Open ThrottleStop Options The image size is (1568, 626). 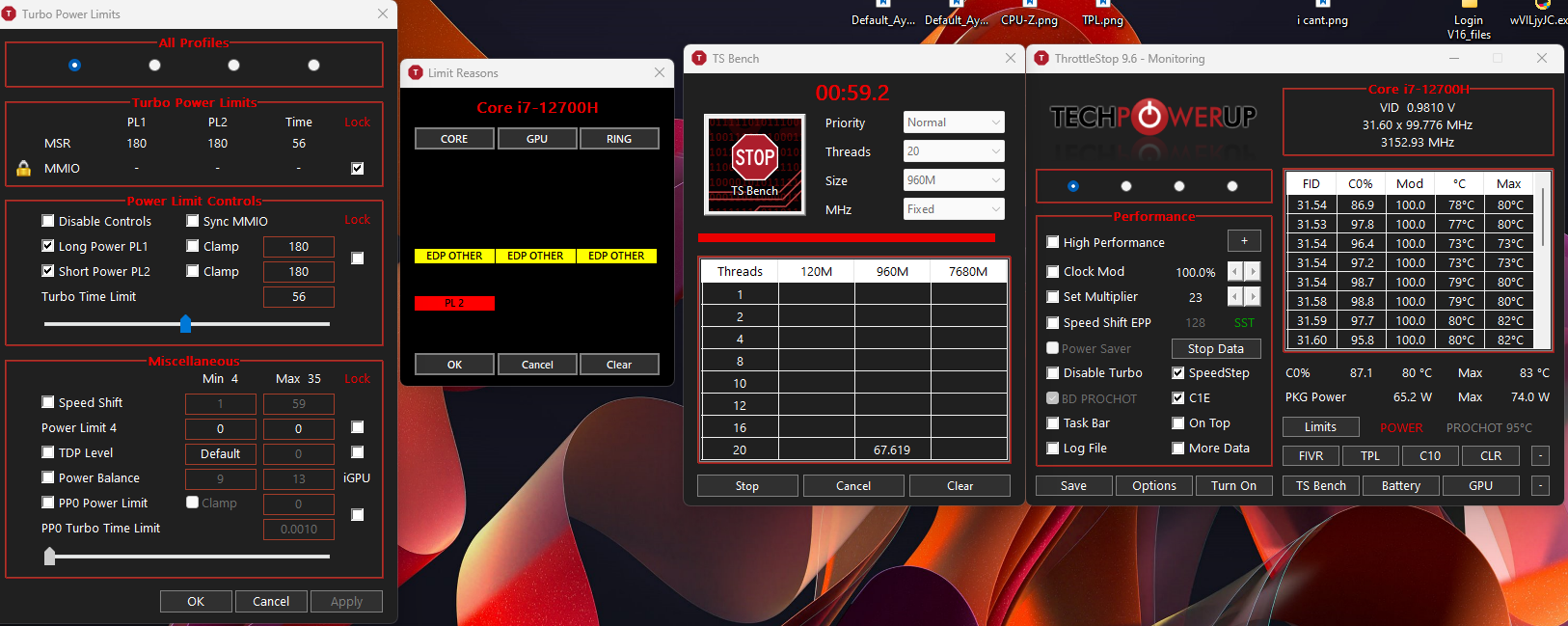point(1154,486)
